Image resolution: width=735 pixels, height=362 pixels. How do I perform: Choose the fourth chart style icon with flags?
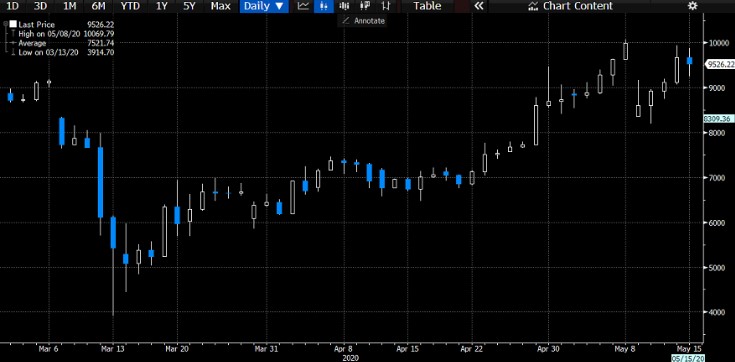click(x=365, y=6)
